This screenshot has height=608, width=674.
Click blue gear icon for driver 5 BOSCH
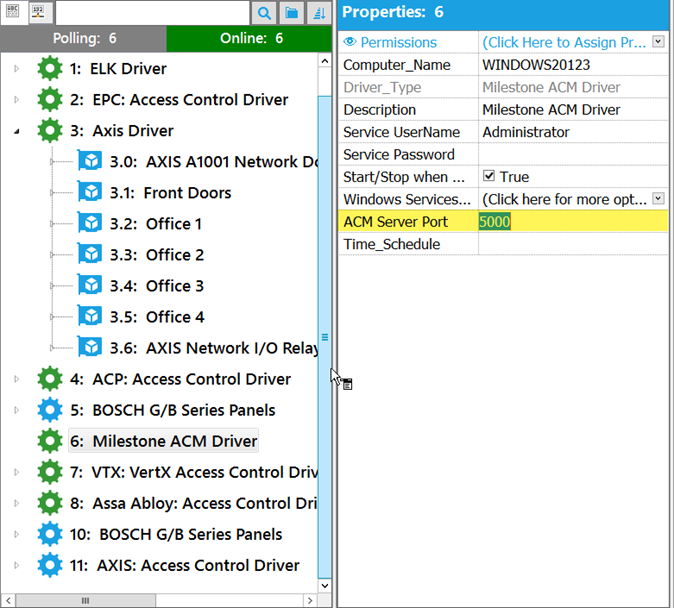50,410
